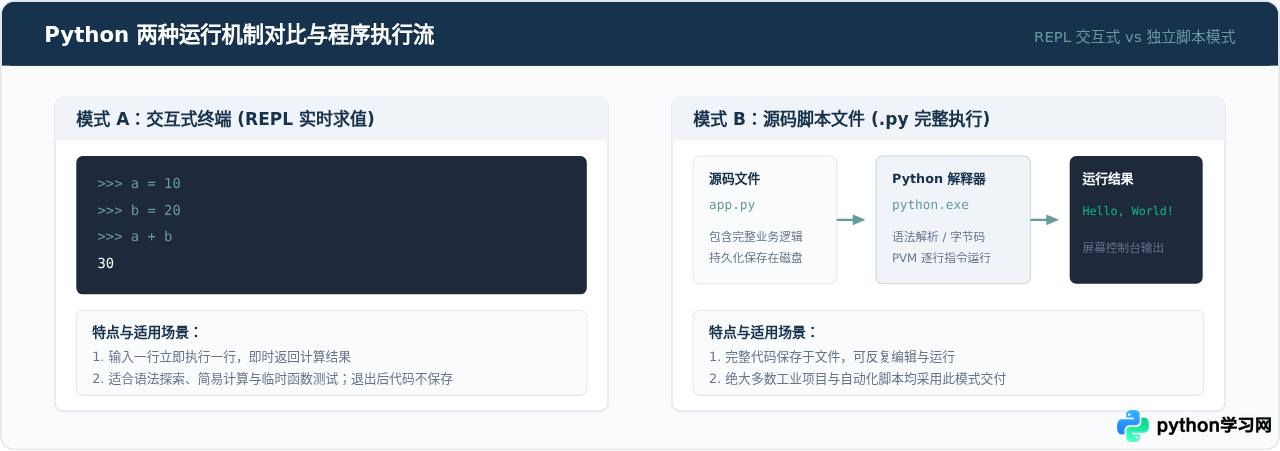
Task: Click '1. 输入一行立即执行一行' point
Action: pyautogui.click(x=222, y=357)
